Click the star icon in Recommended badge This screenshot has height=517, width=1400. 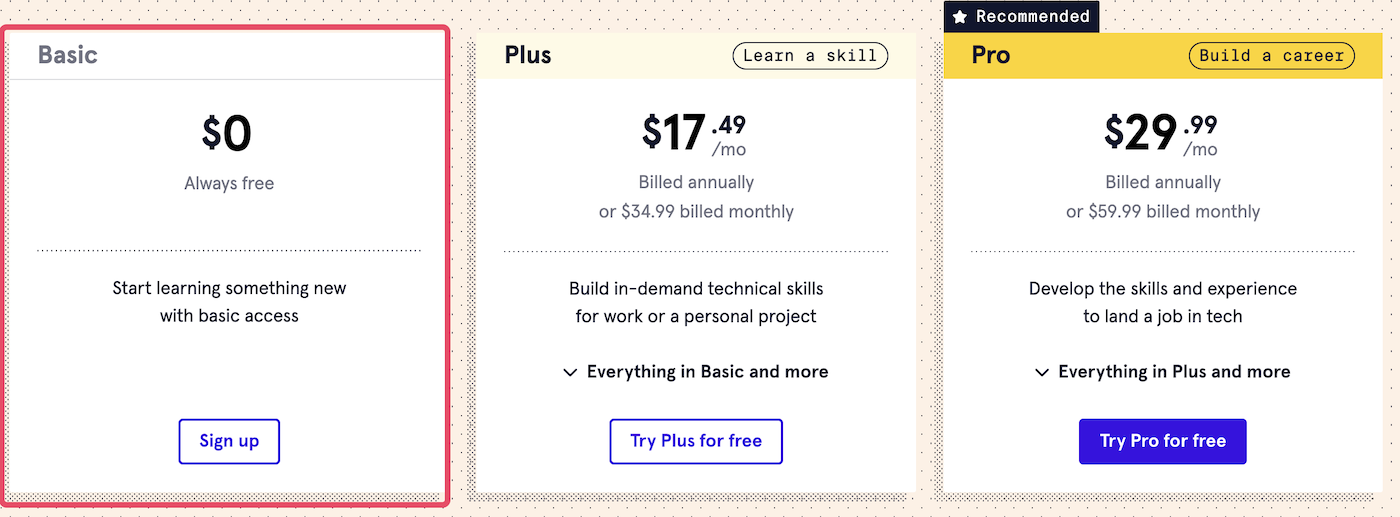point(960,17)
